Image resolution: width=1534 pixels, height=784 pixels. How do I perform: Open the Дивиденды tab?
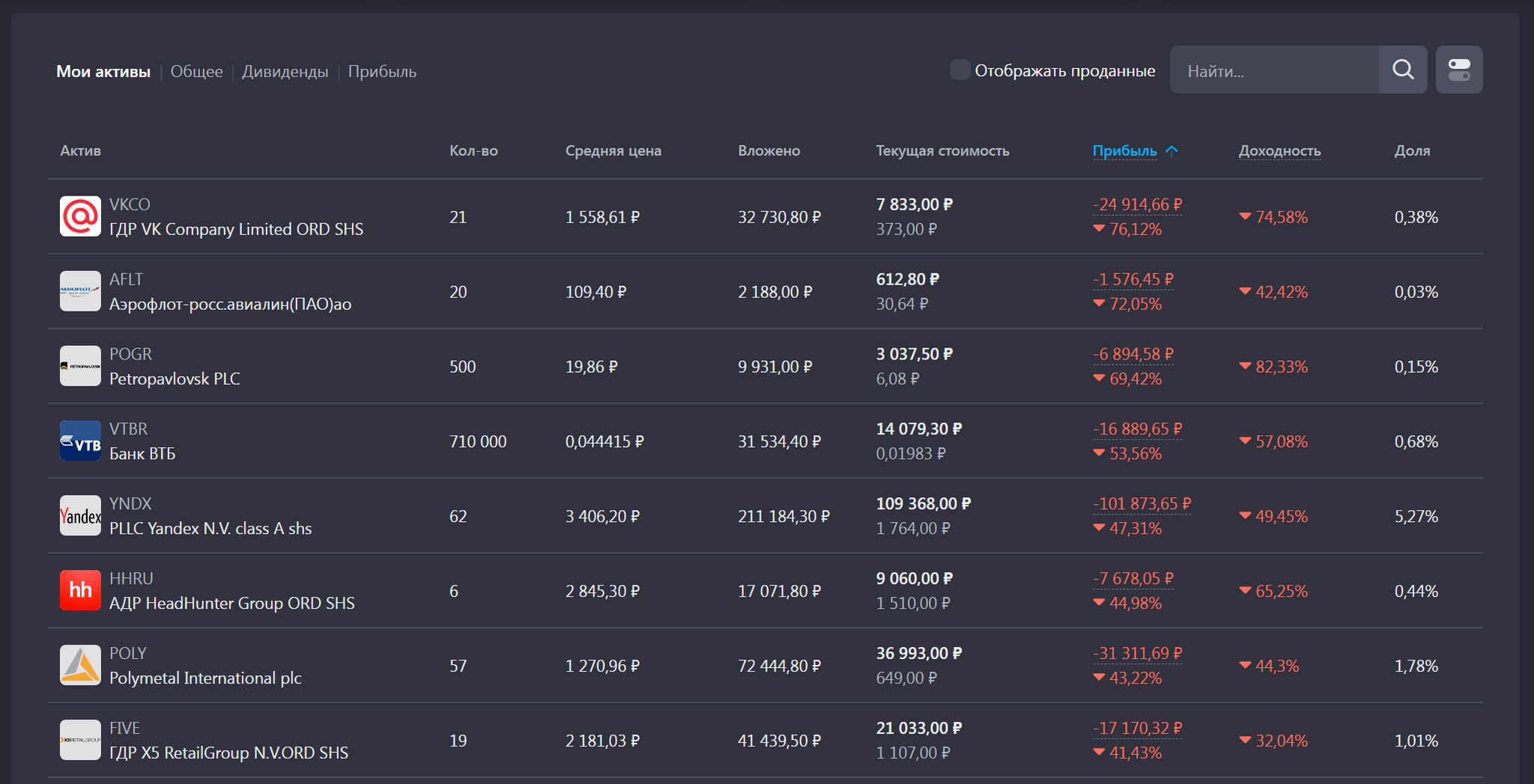[x=285, y=72]
